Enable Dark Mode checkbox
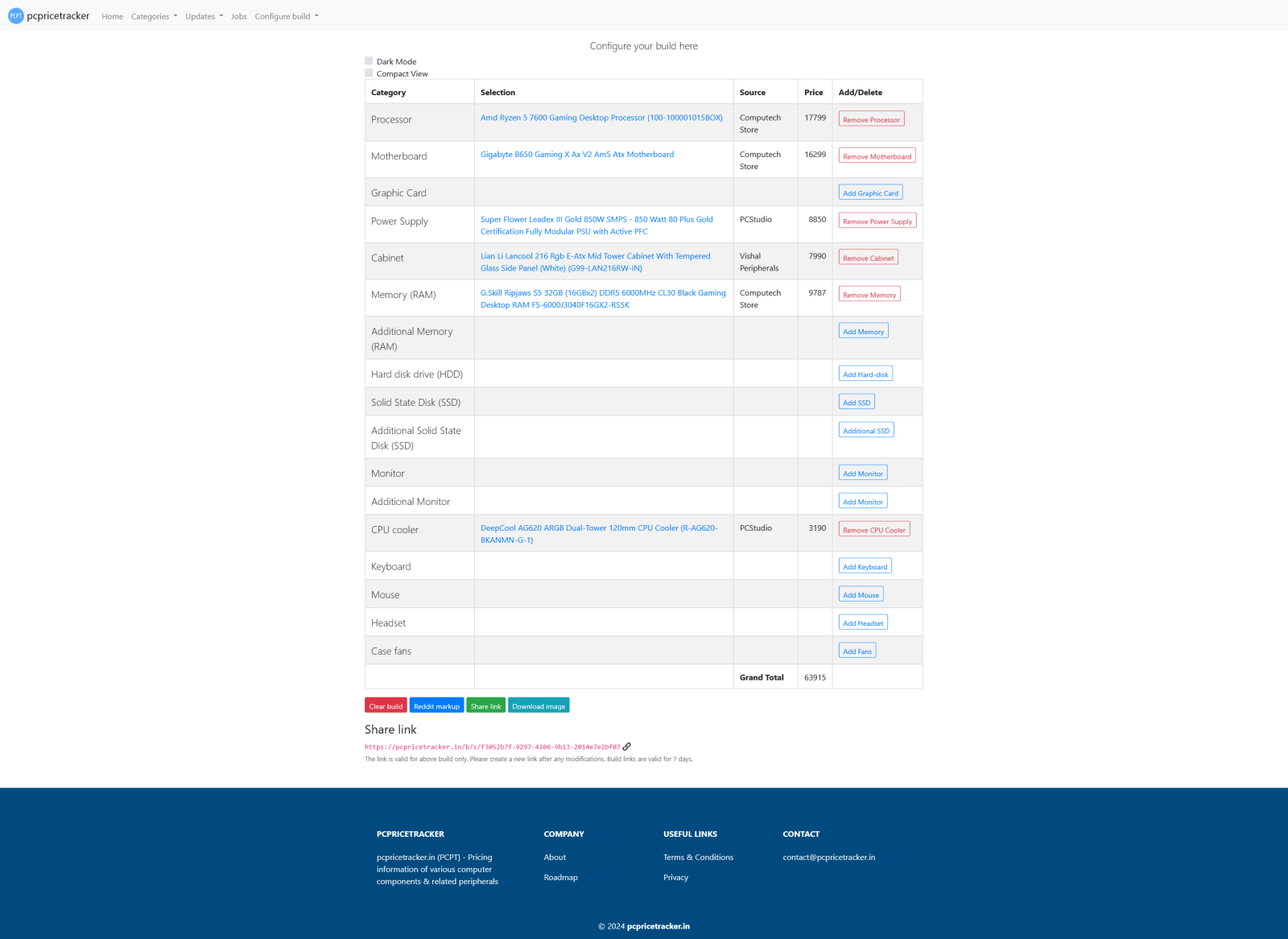This screenshot has height=939, width=1288. 369,61
